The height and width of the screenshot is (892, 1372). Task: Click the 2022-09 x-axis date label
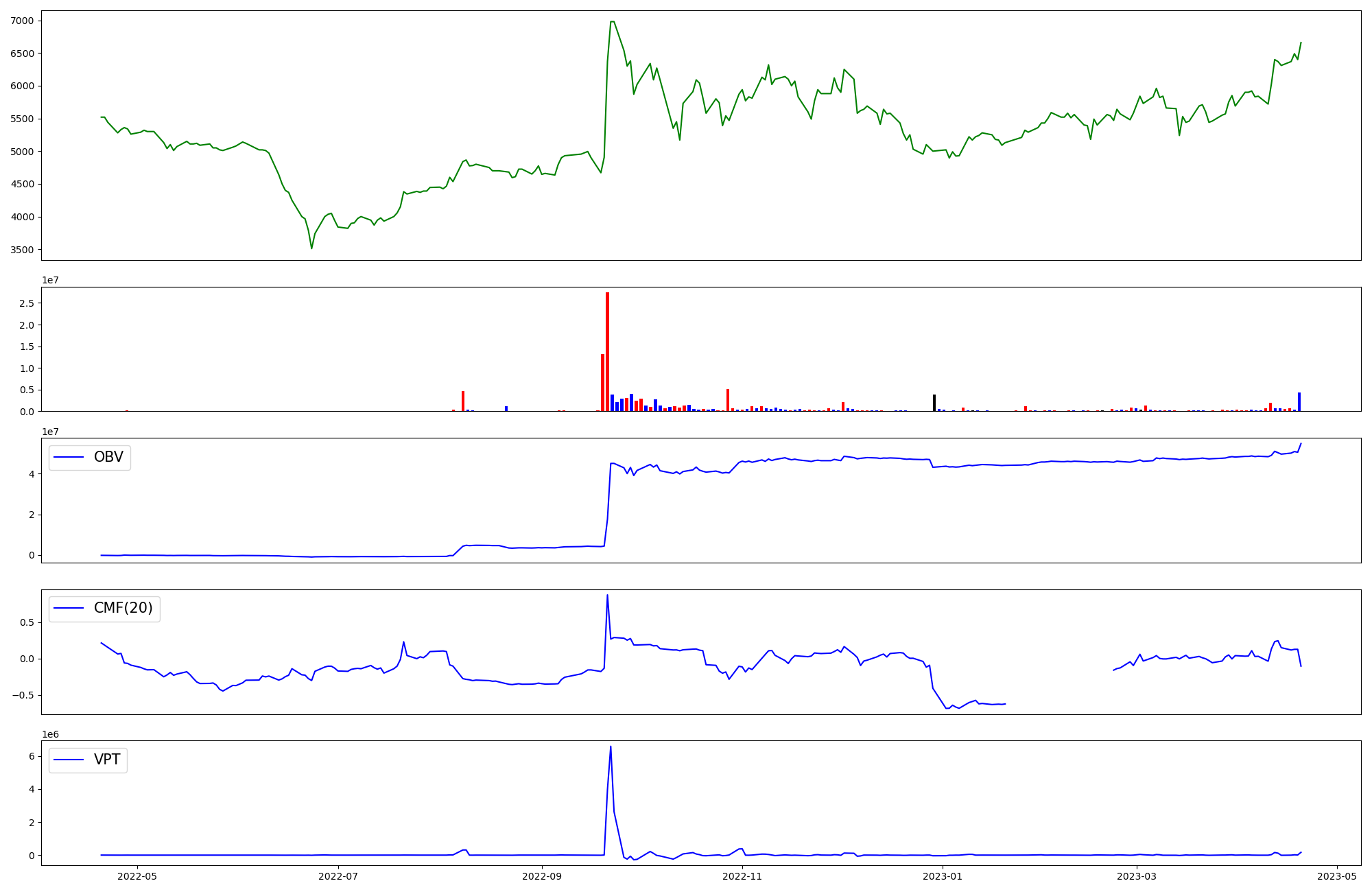click(542, 876)
